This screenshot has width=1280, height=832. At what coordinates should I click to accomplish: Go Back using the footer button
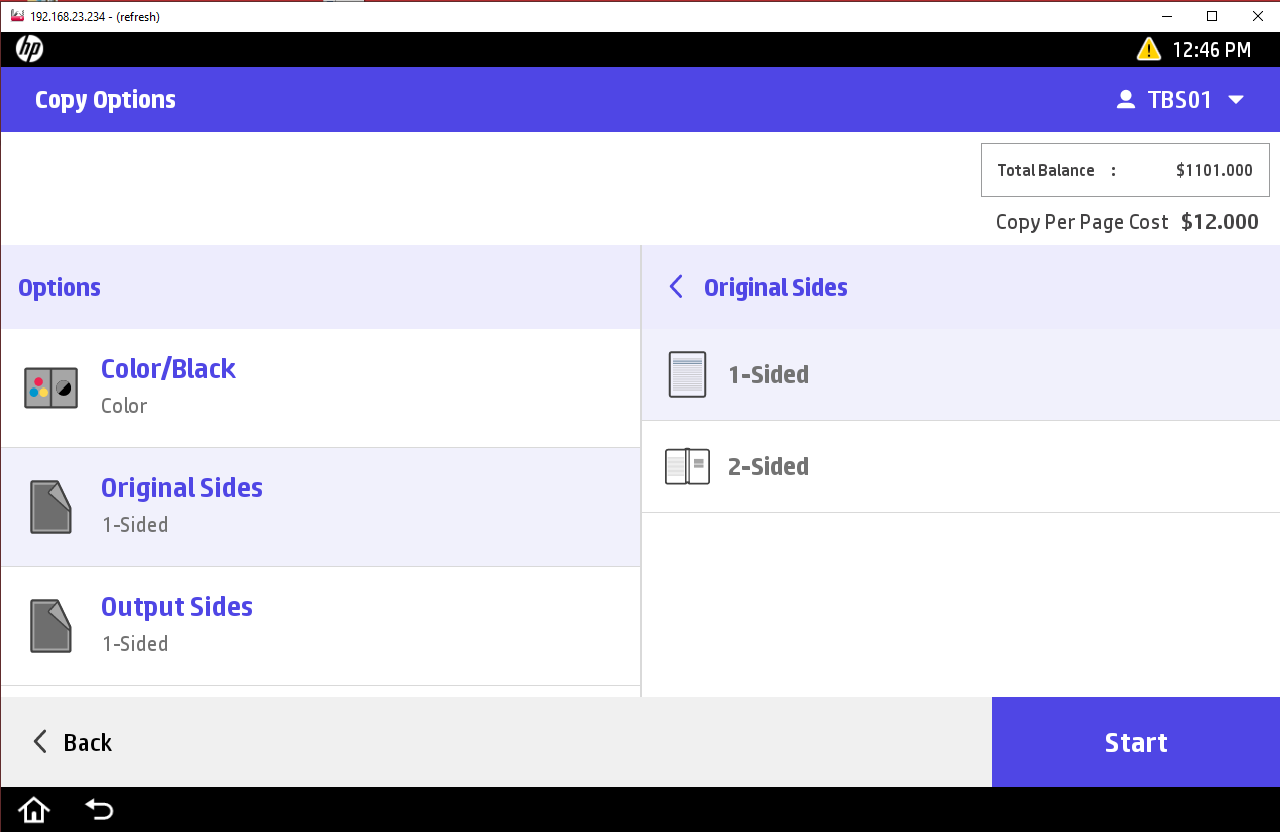(x=72, y=742)
